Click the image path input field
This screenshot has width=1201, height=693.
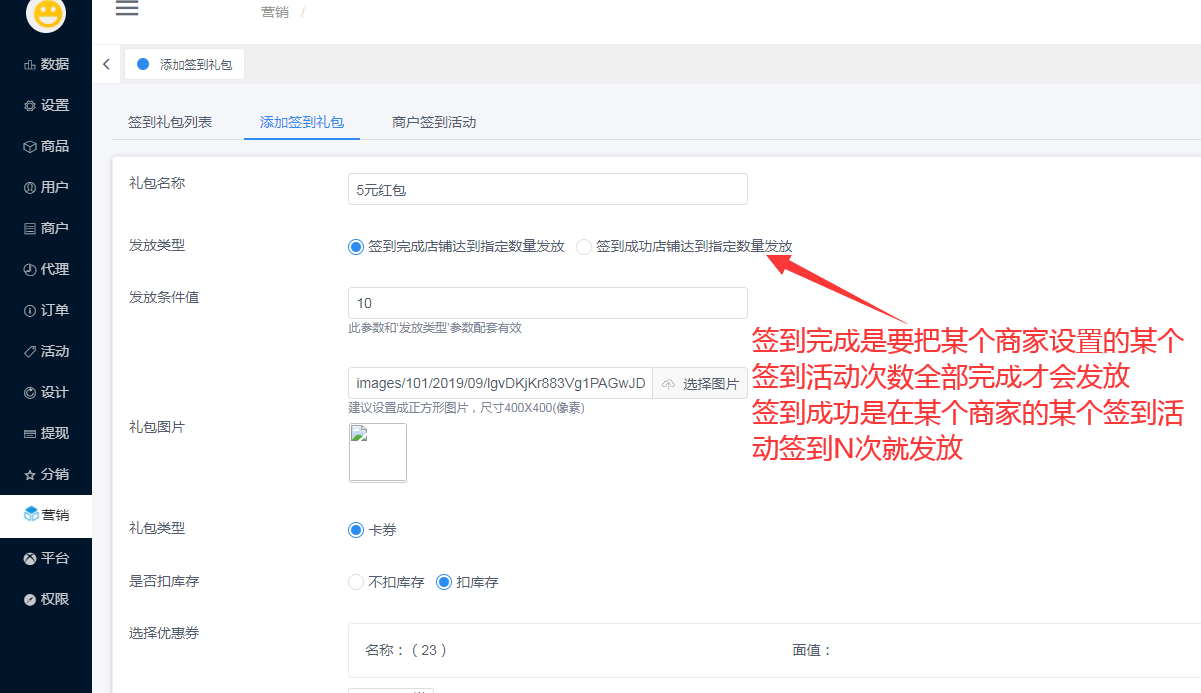coord(501,384)
